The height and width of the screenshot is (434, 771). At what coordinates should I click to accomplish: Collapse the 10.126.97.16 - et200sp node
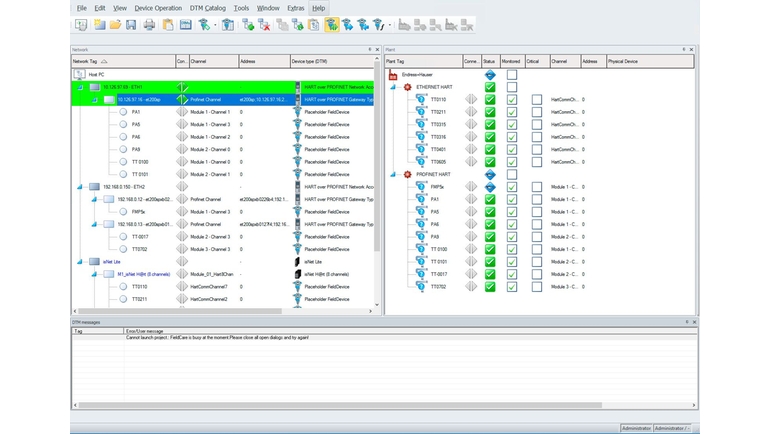pyautogui.click(x=94, y=100)
